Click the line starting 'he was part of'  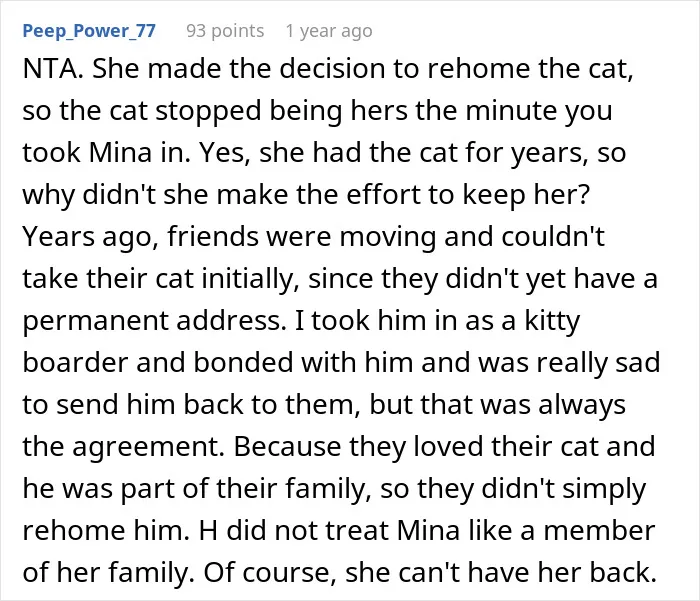click(x=334, y=489)
